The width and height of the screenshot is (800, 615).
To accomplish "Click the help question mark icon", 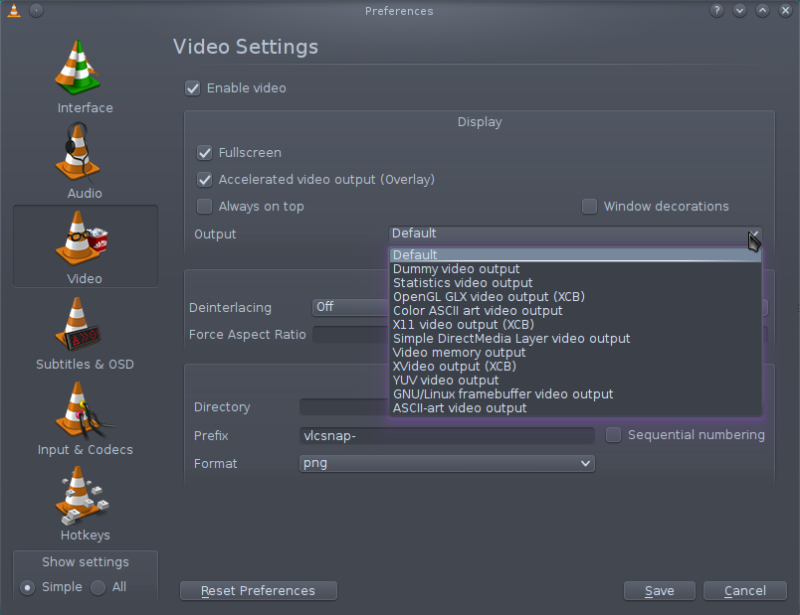I will 716,10.
